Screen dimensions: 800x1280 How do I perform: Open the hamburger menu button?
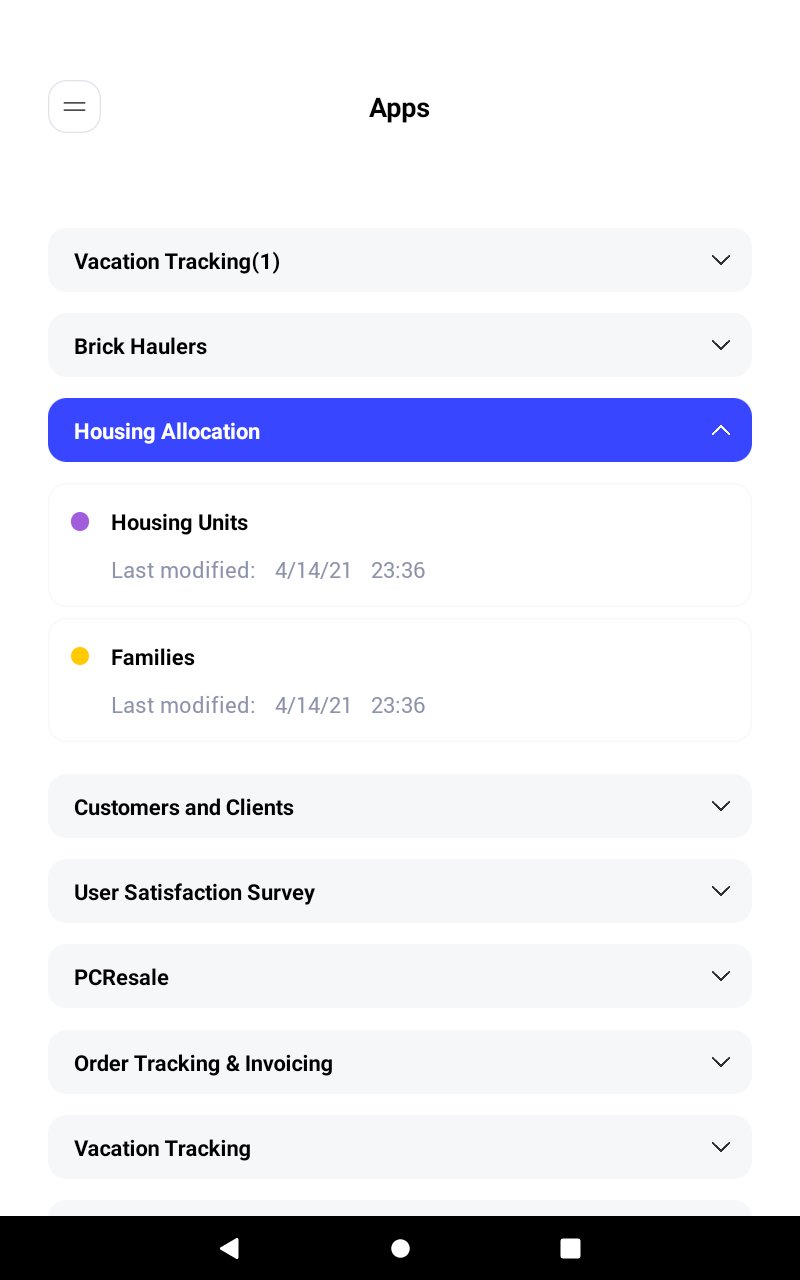(x=74, y=107)
